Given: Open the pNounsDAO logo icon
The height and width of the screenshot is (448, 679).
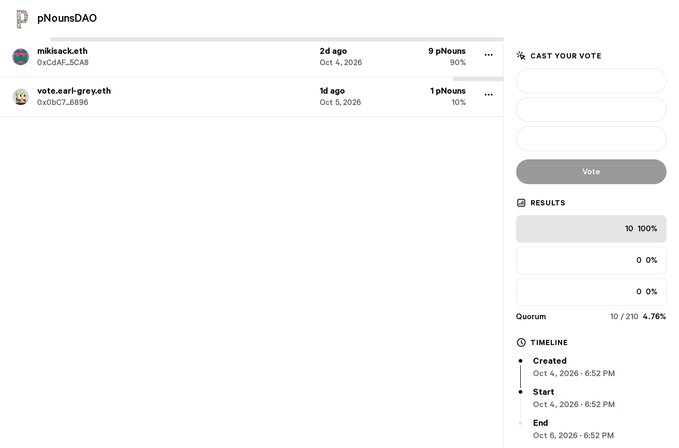Looking at the screenshot, I should click(x=22, y=19).
